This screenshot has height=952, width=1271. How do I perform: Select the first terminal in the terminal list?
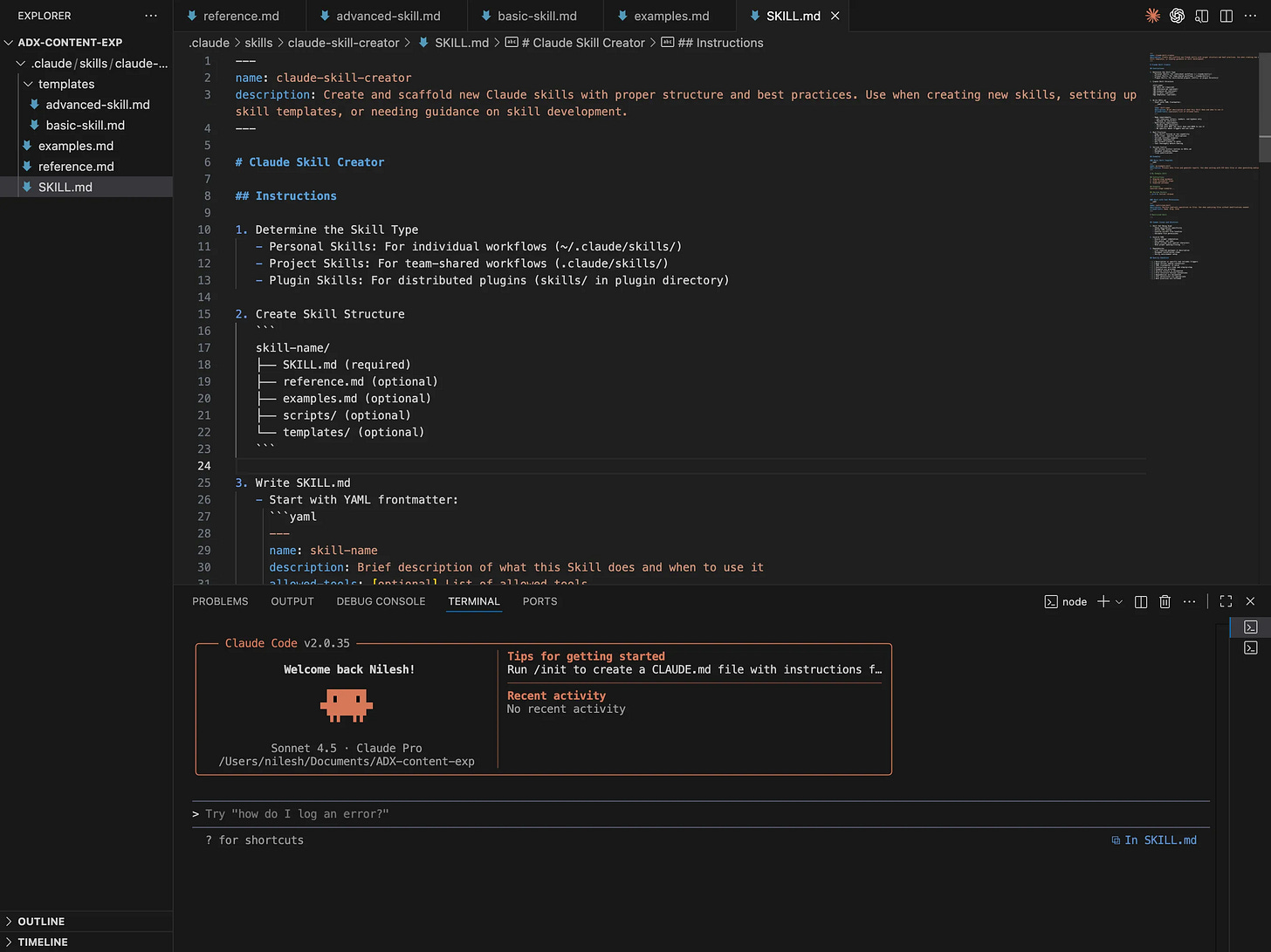coord(1250,627)
